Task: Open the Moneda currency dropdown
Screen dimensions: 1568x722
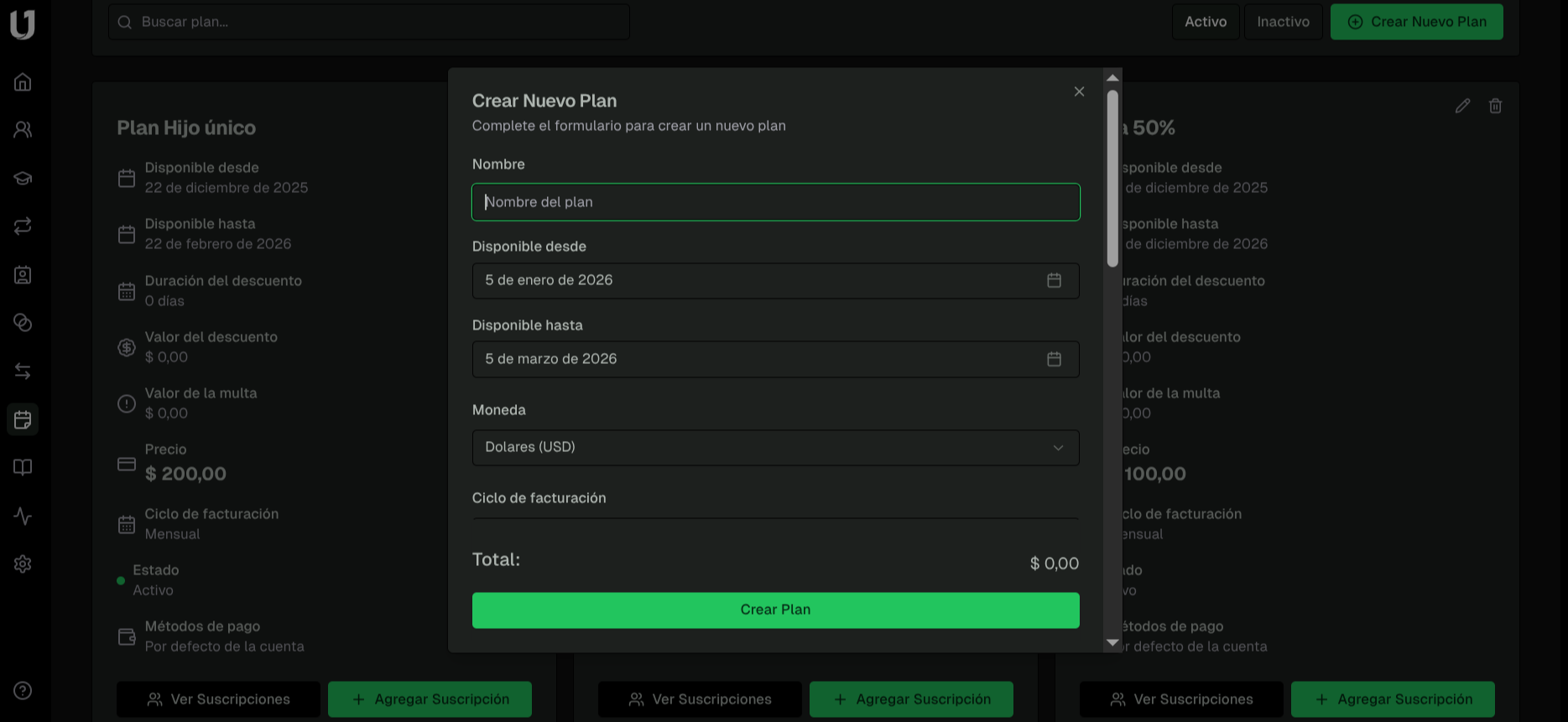Action: [x=775, y=448]
